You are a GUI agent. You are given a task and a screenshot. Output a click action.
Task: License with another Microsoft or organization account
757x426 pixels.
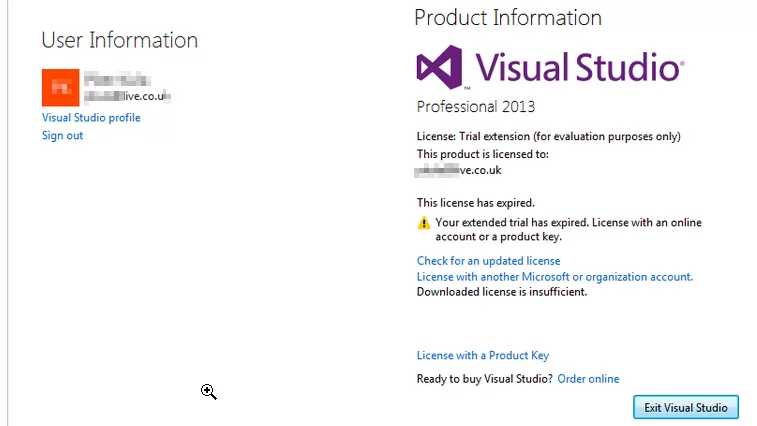tap(554, 277)
